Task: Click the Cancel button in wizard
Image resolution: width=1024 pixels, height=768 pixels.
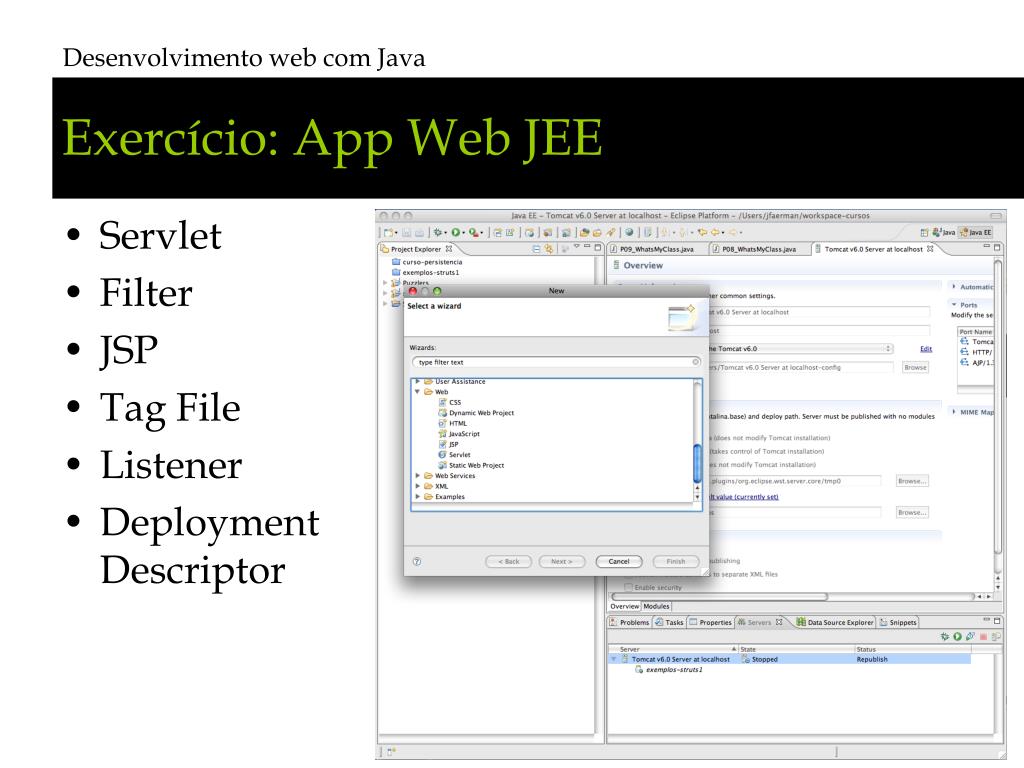Action: [x=619, y=562]
